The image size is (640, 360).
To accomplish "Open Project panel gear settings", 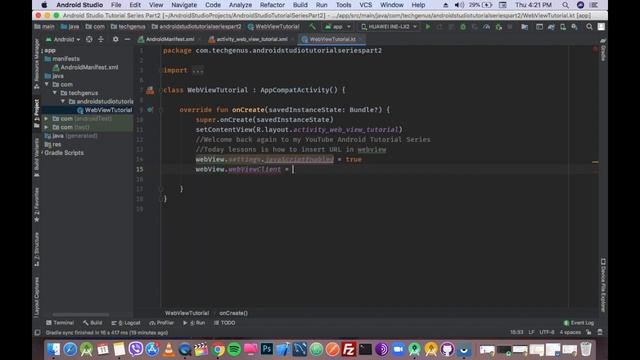I will click(116, 40).
